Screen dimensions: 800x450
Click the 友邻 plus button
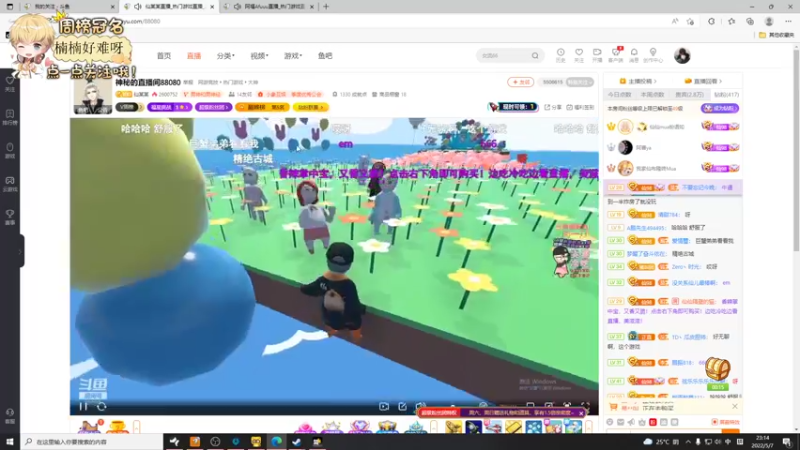pyautogui.click(x=520, y=82)
